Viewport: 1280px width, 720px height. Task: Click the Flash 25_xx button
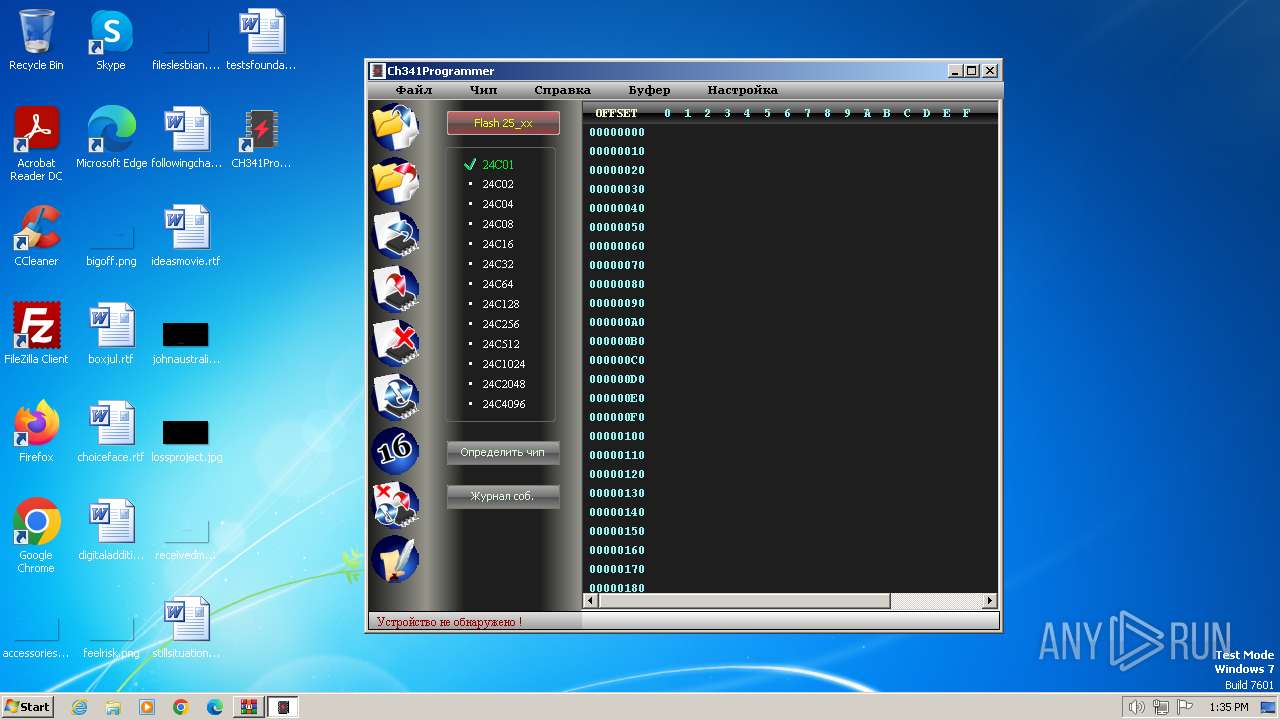pyautogui.click(x=503, y=123)
